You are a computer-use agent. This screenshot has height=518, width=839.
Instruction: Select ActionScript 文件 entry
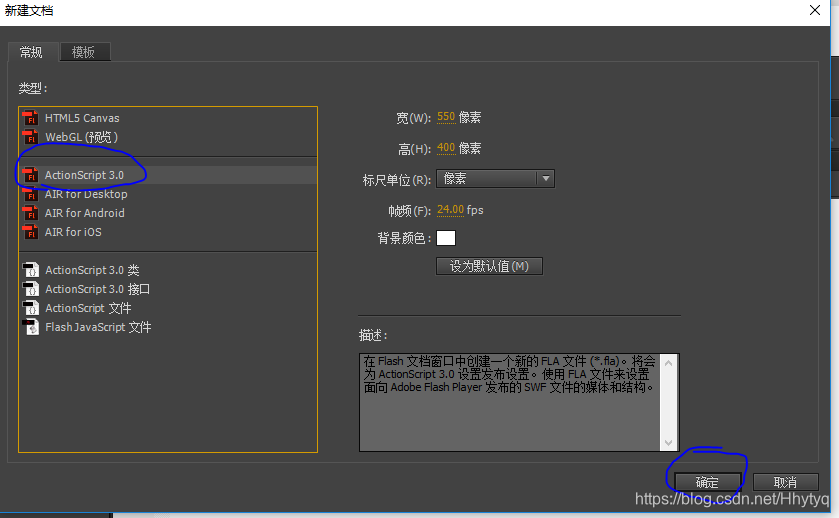point(168,308)
